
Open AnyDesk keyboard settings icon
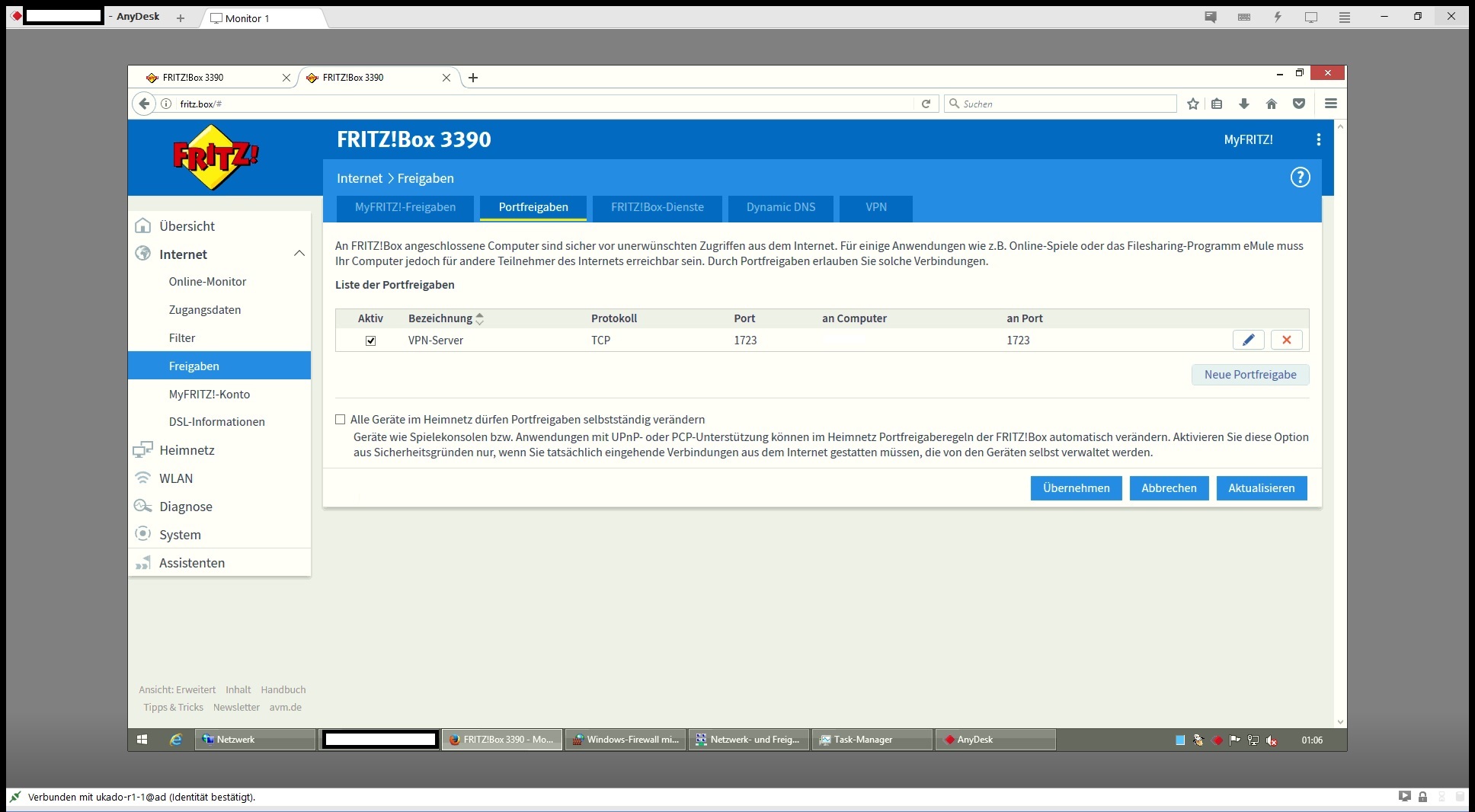pos(1244,18)
